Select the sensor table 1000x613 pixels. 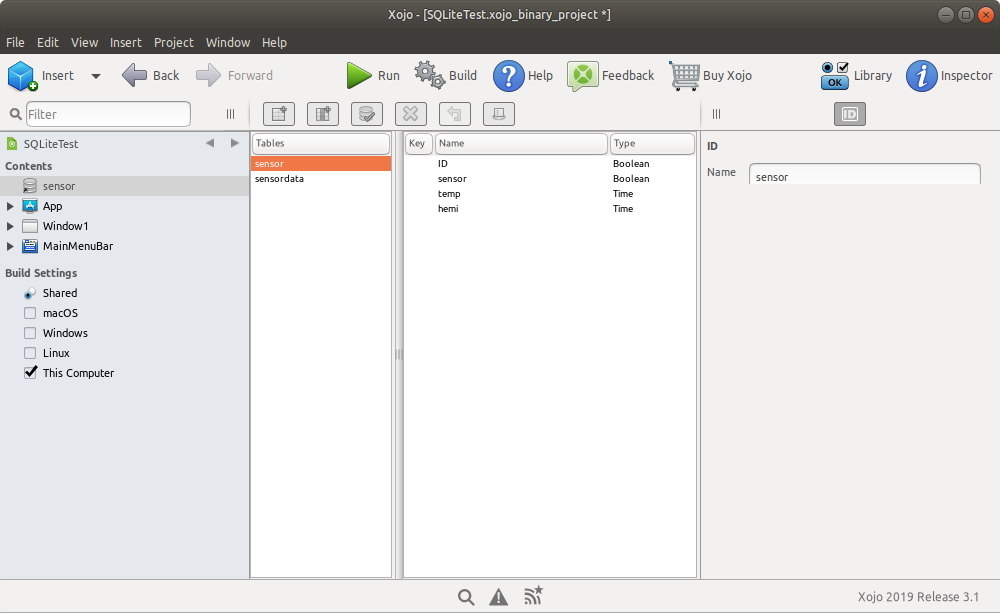(x=321, y=164)
